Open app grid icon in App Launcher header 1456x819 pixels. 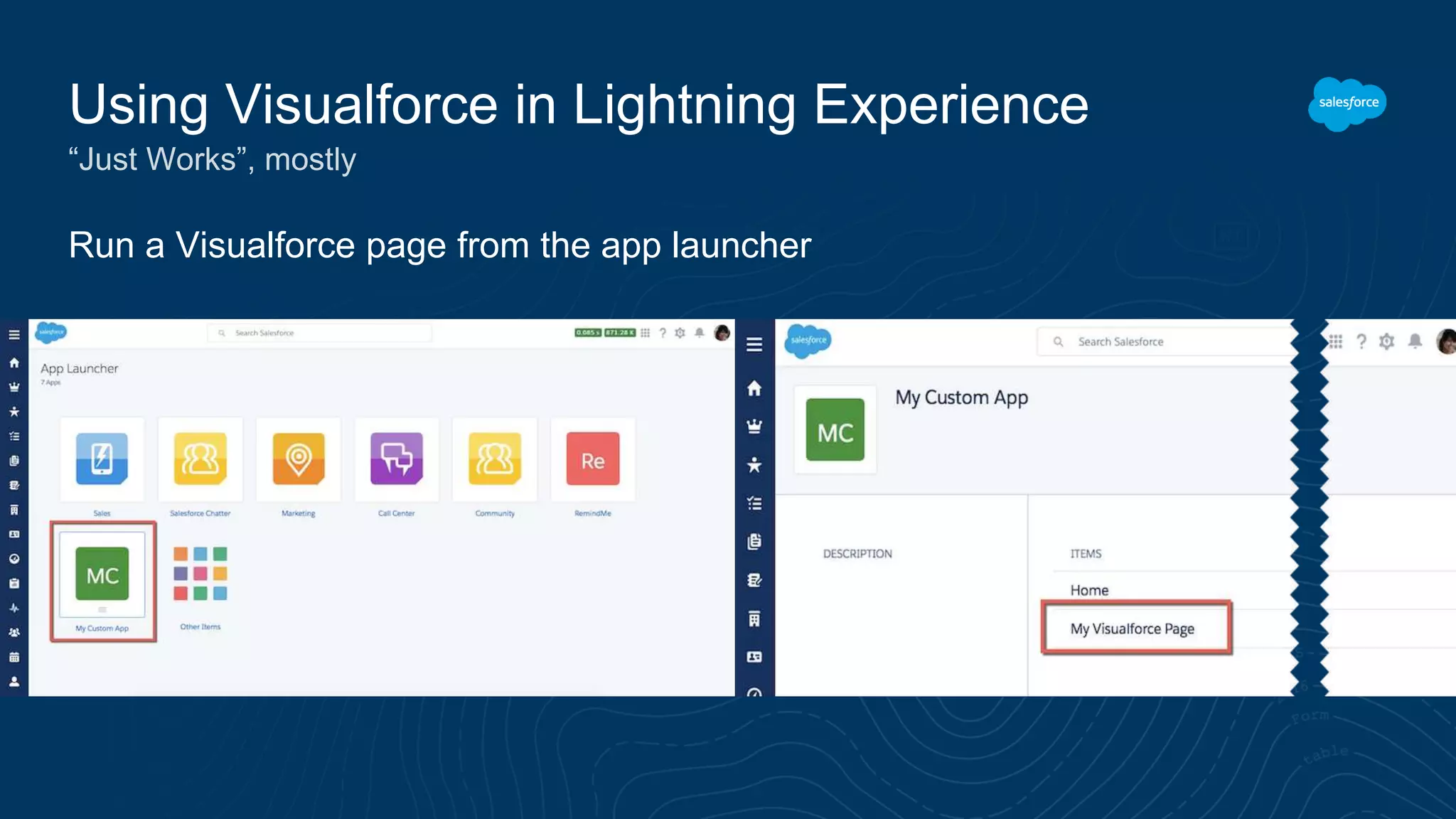coord(645,333)
